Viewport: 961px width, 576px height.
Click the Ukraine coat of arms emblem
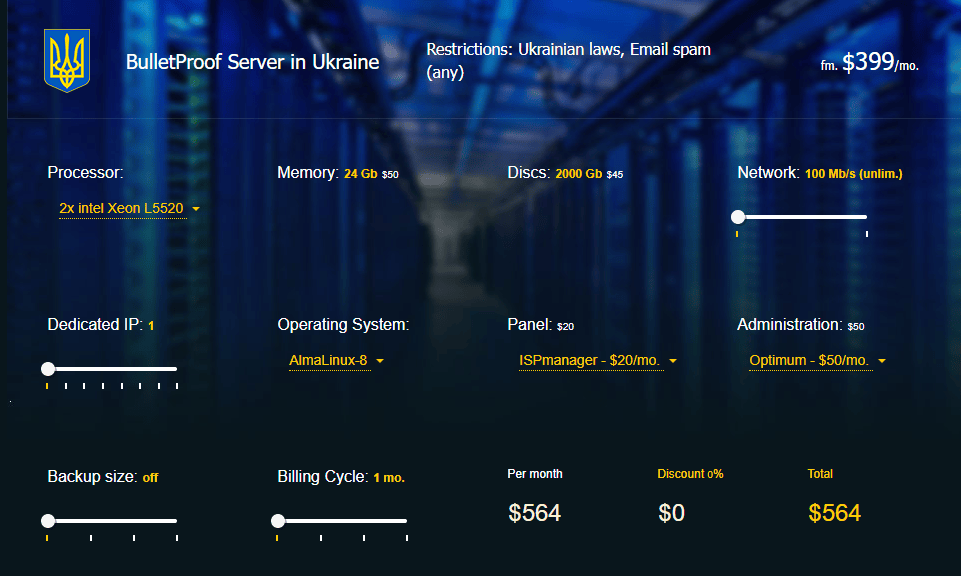point(67,60)
